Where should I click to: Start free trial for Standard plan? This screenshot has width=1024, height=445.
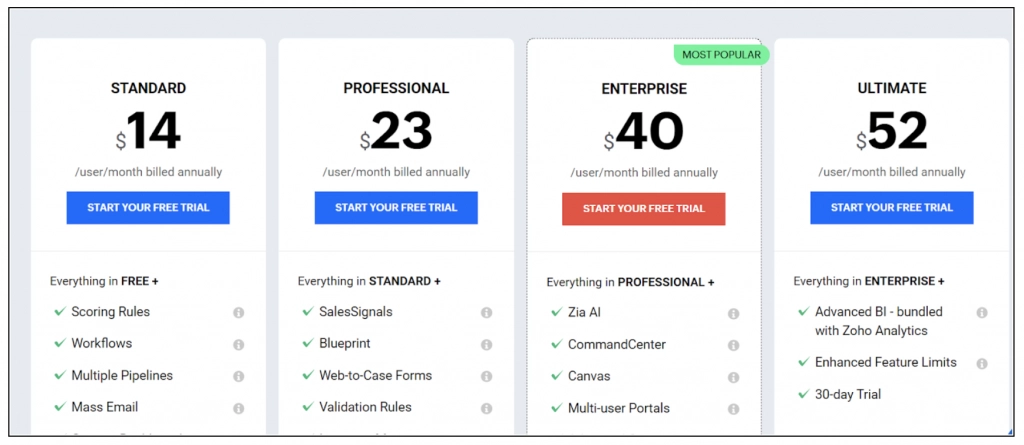coord(148,208)
